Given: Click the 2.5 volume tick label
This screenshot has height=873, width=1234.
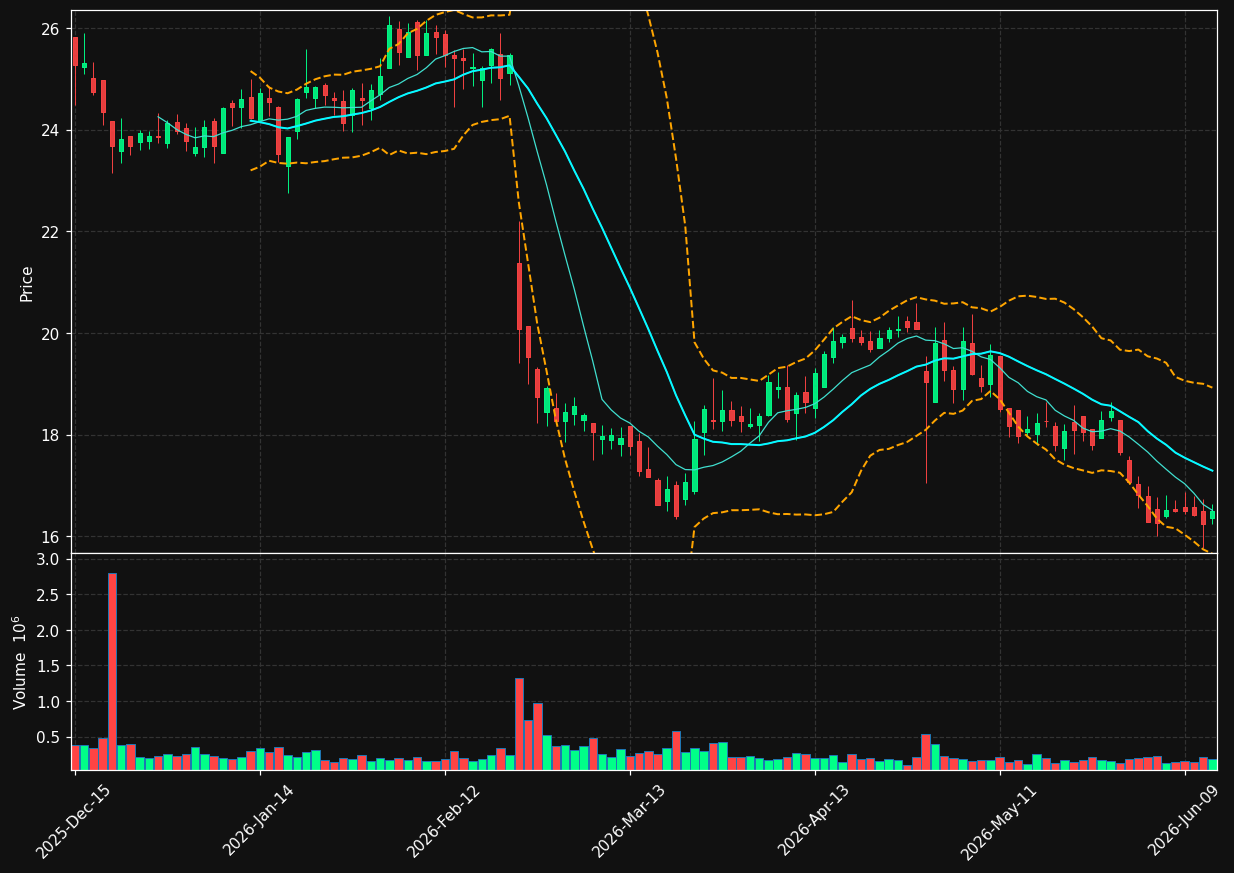Looking at the screenshot, I should click(47, 596).
